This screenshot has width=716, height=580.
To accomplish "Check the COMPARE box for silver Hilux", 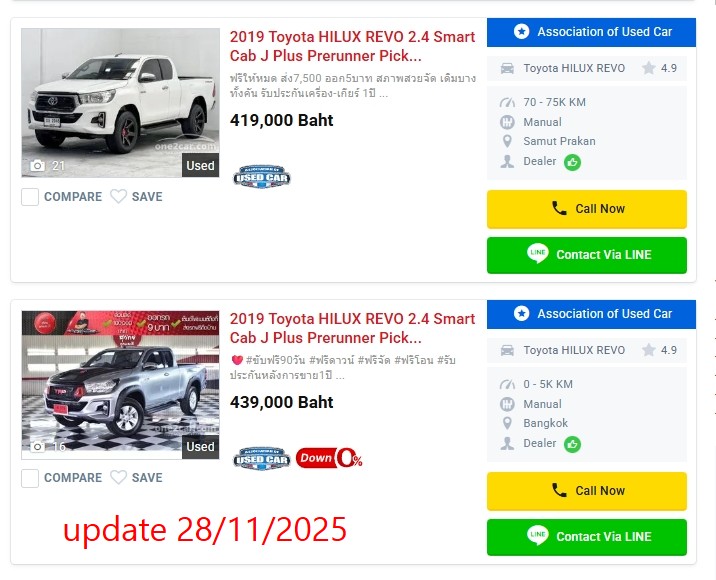I will point(30,478).
